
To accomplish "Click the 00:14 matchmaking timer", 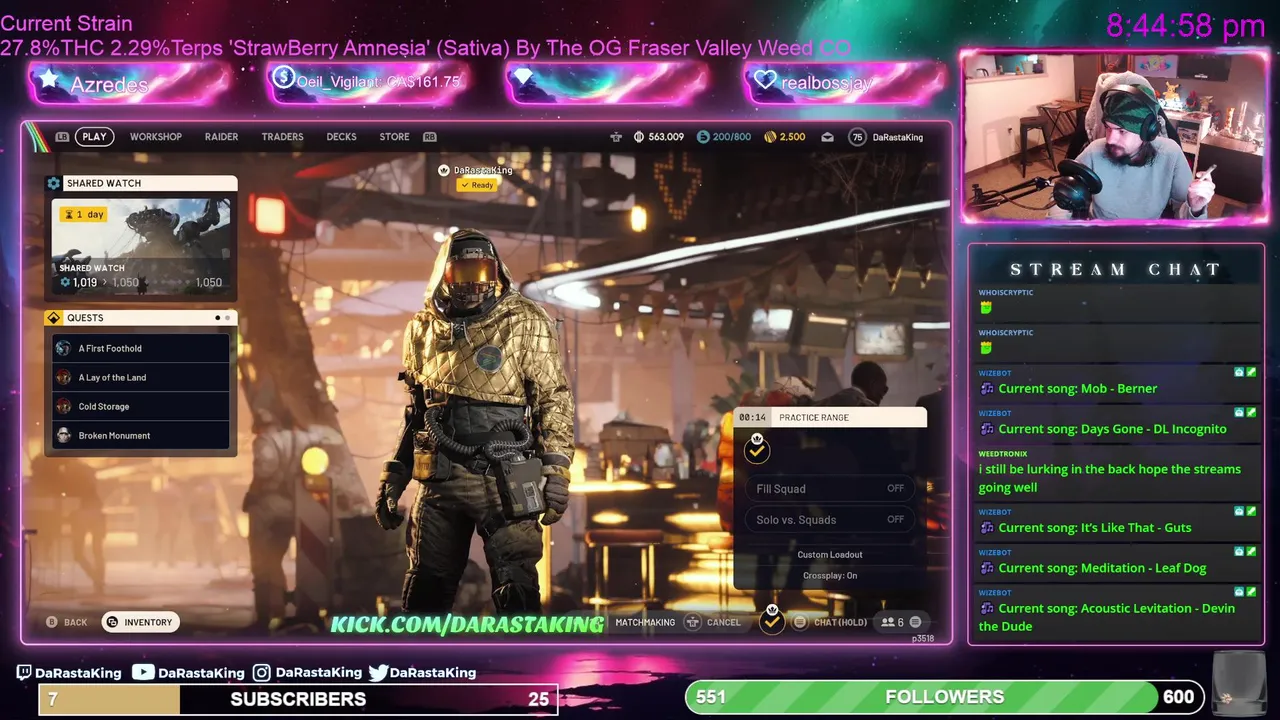I will tap(753, 417).
